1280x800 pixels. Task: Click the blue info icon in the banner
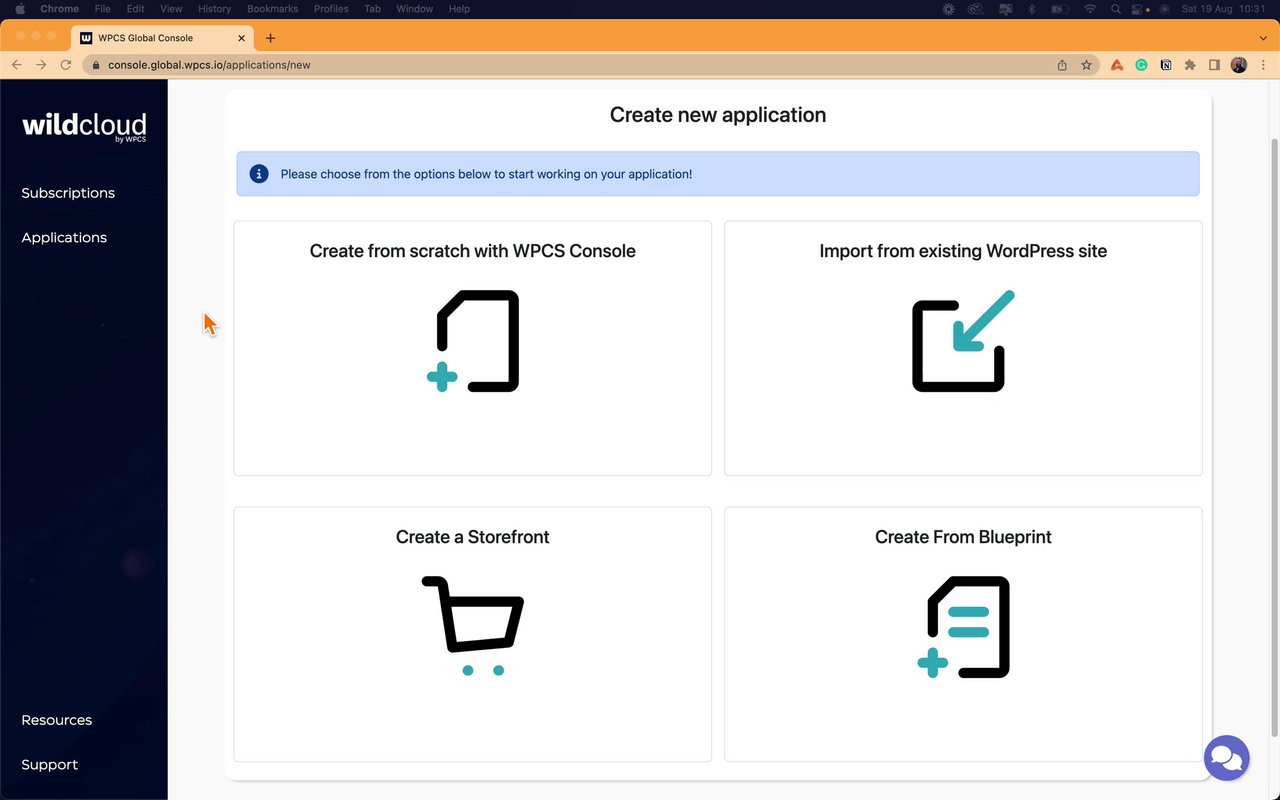259,174
